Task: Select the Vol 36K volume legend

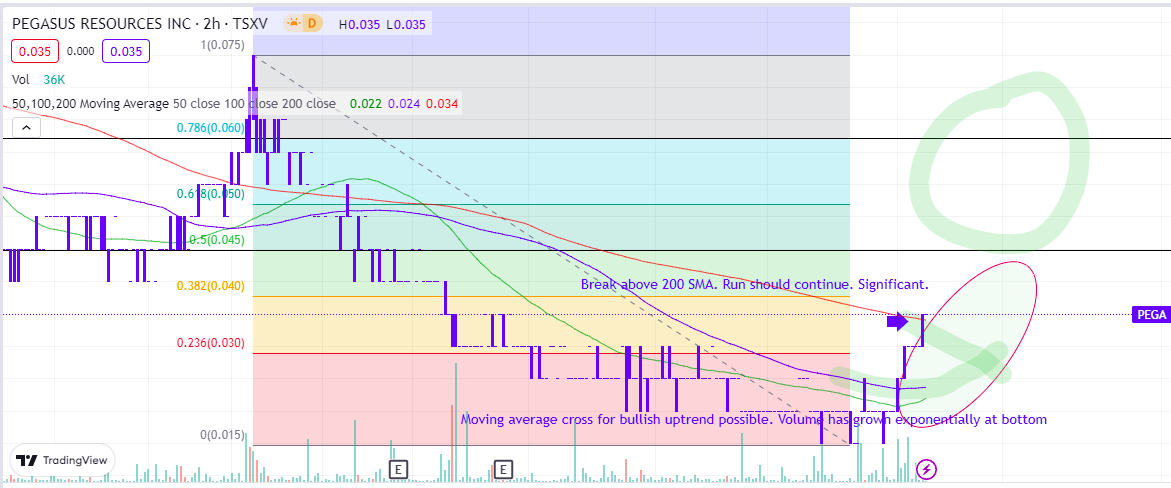Action: point(37,78)
